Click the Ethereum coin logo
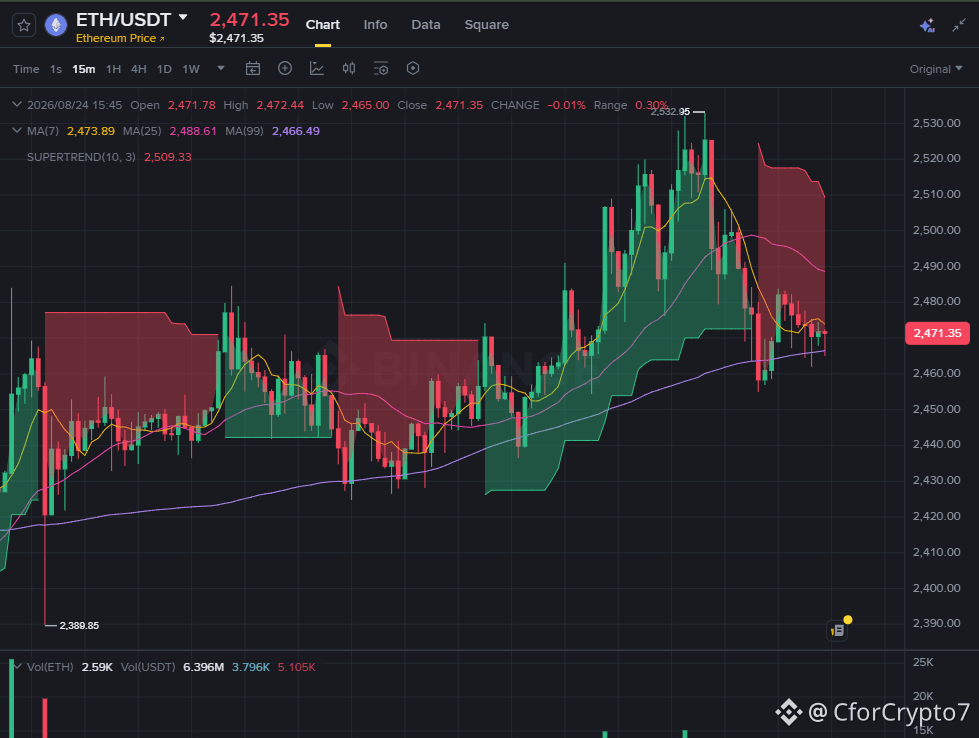 click(x=56, y=26)
